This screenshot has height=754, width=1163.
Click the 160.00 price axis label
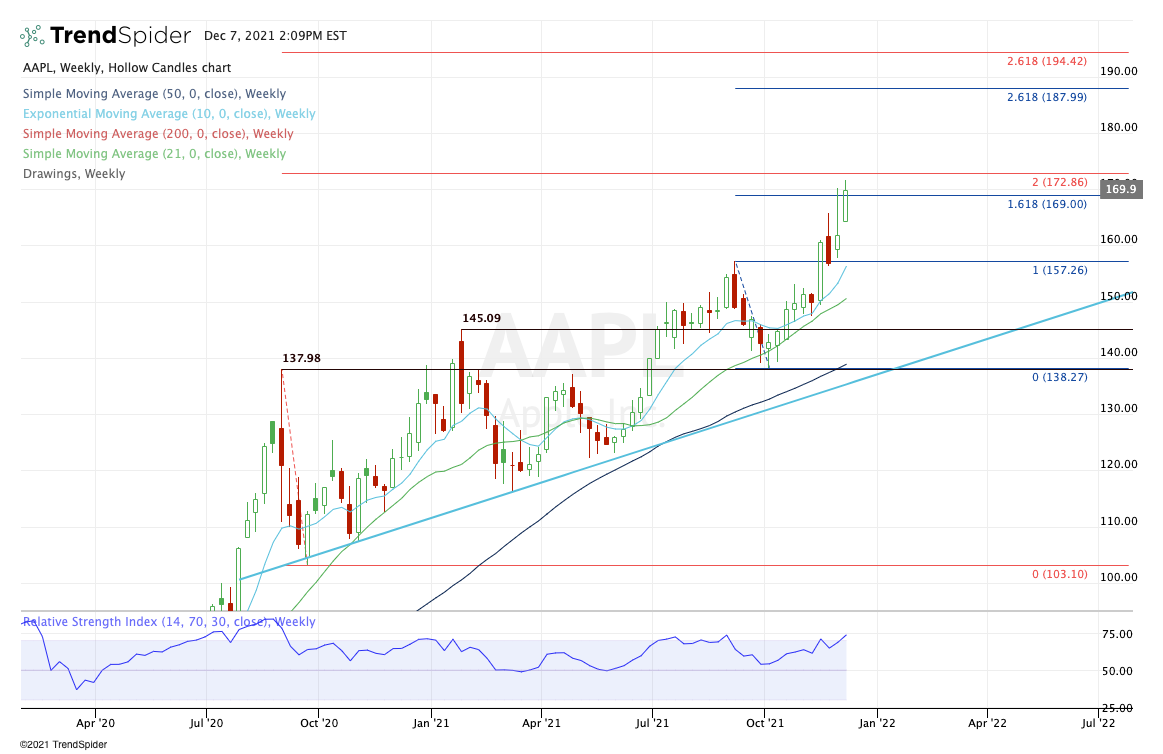[x=1118, y=239]
